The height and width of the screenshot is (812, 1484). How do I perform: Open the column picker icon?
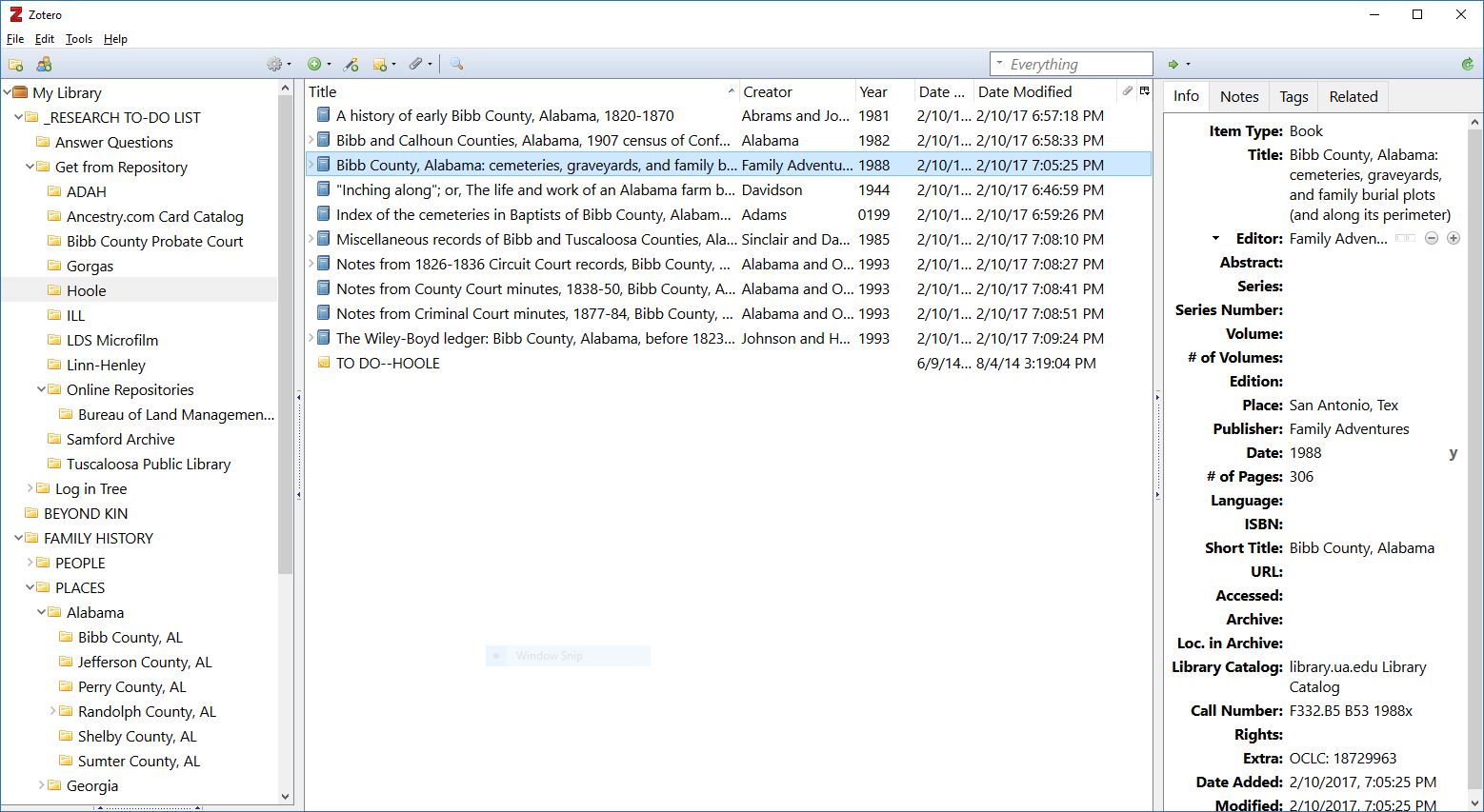point(1144,91)
